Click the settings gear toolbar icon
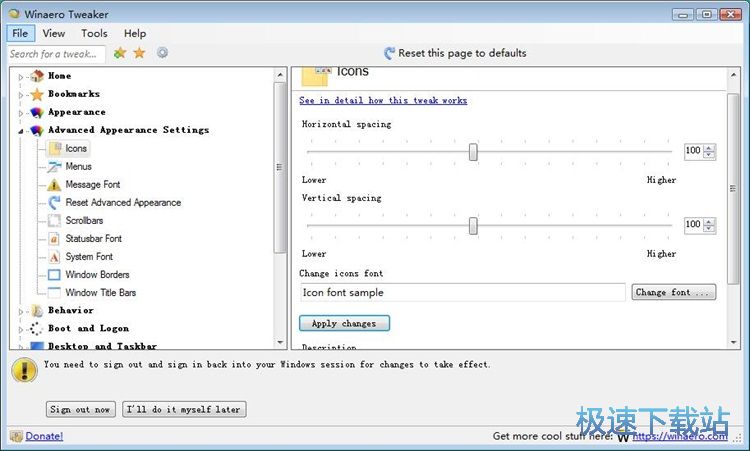750x451 pixels. click(163, 53)
